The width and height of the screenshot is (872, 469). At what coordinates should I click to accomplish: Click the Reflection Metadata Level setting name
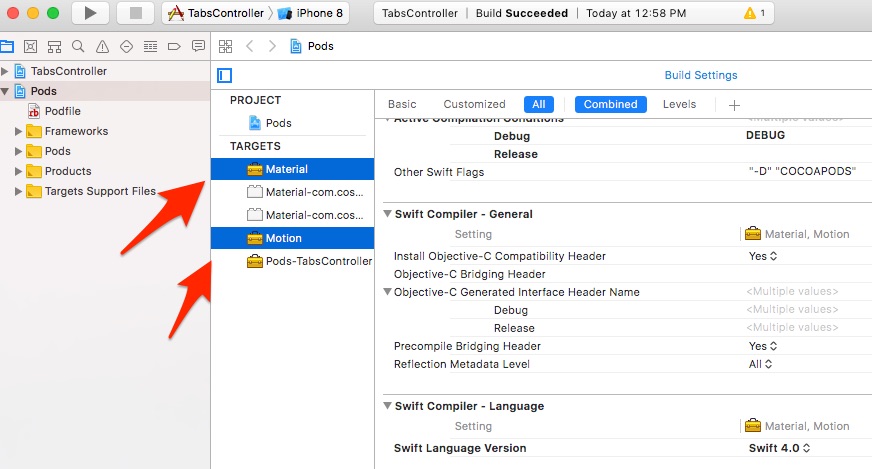pyautogui.click(x=462, y=364)
